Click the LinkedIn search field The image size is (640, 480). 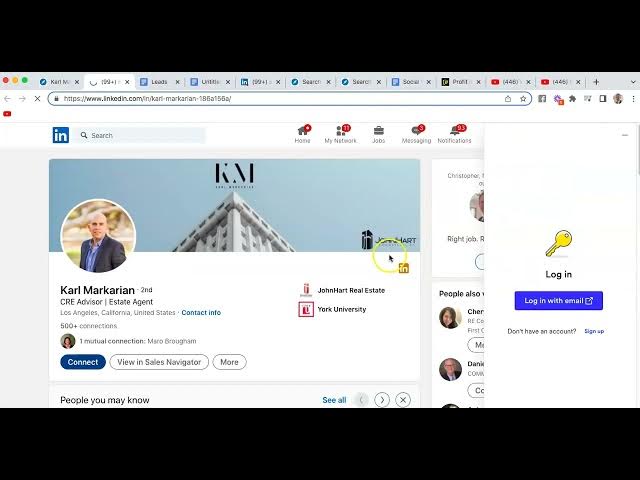[x=145, y=135]
